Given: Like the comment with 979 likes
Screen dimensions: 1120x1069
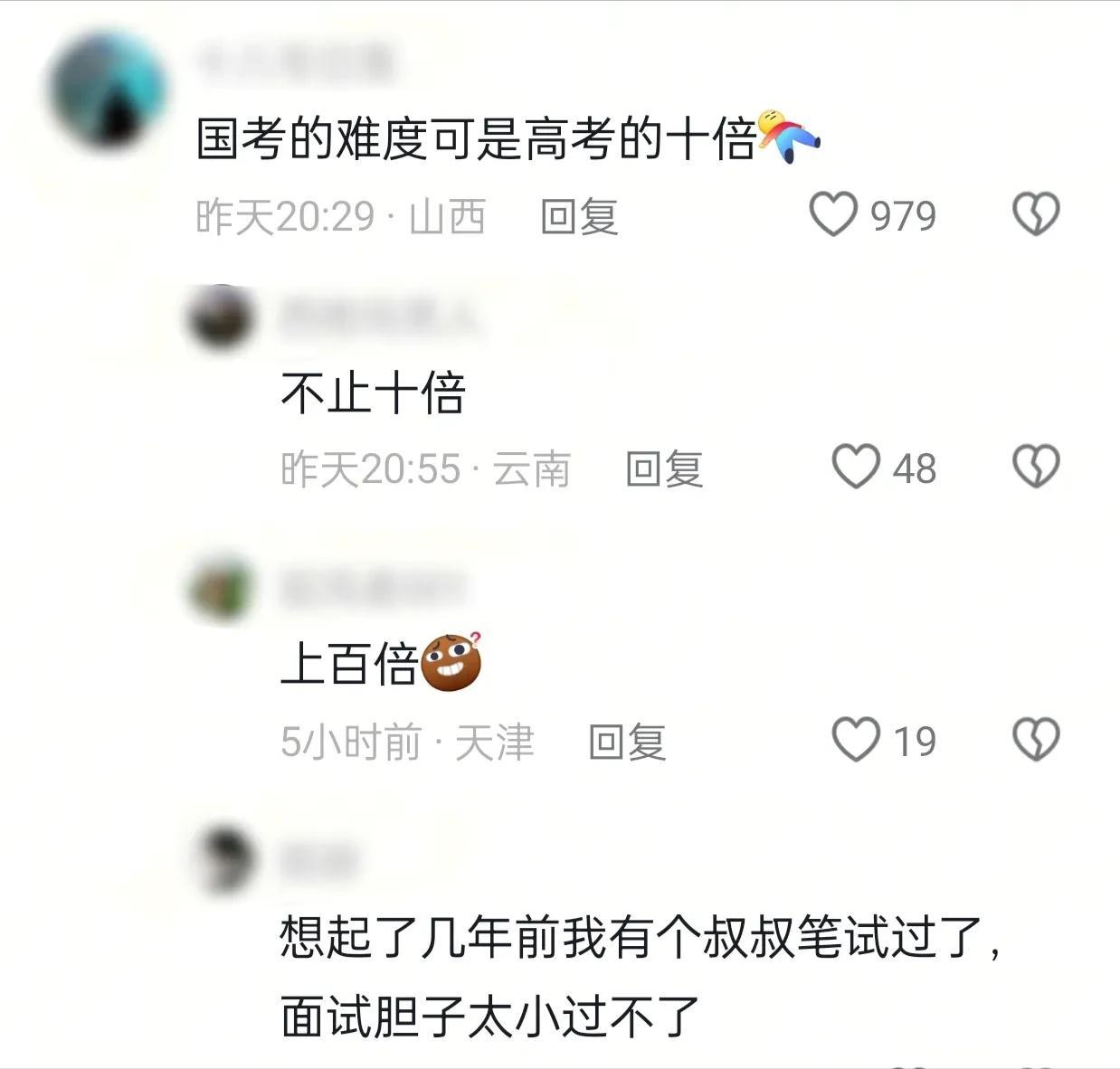Looking at the screenshot, I should (x=832, y=215).
